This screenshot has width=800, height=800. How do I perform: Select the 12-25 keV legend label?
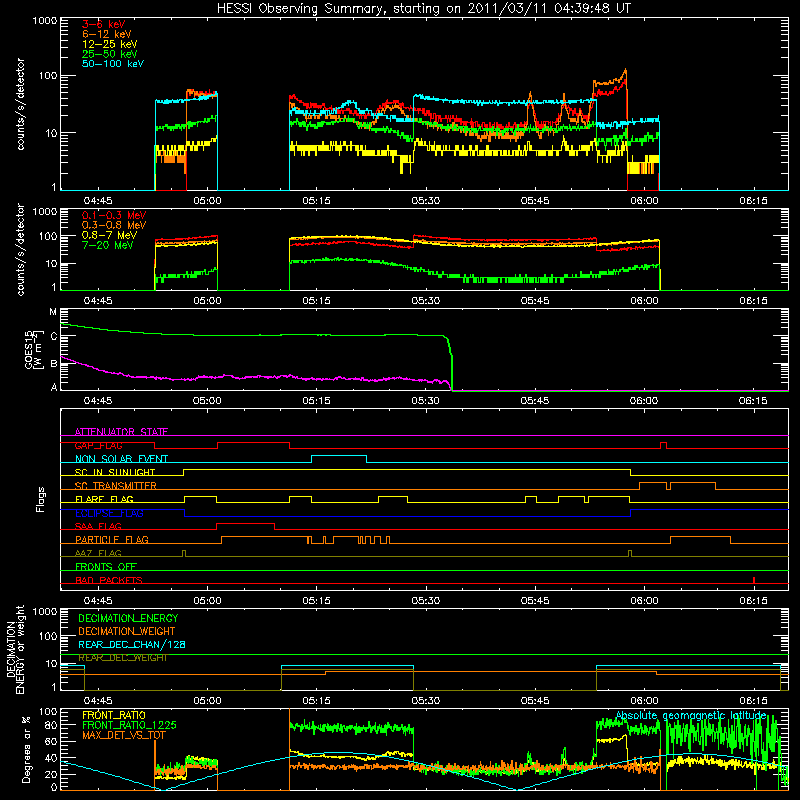[x=110, y=44]
